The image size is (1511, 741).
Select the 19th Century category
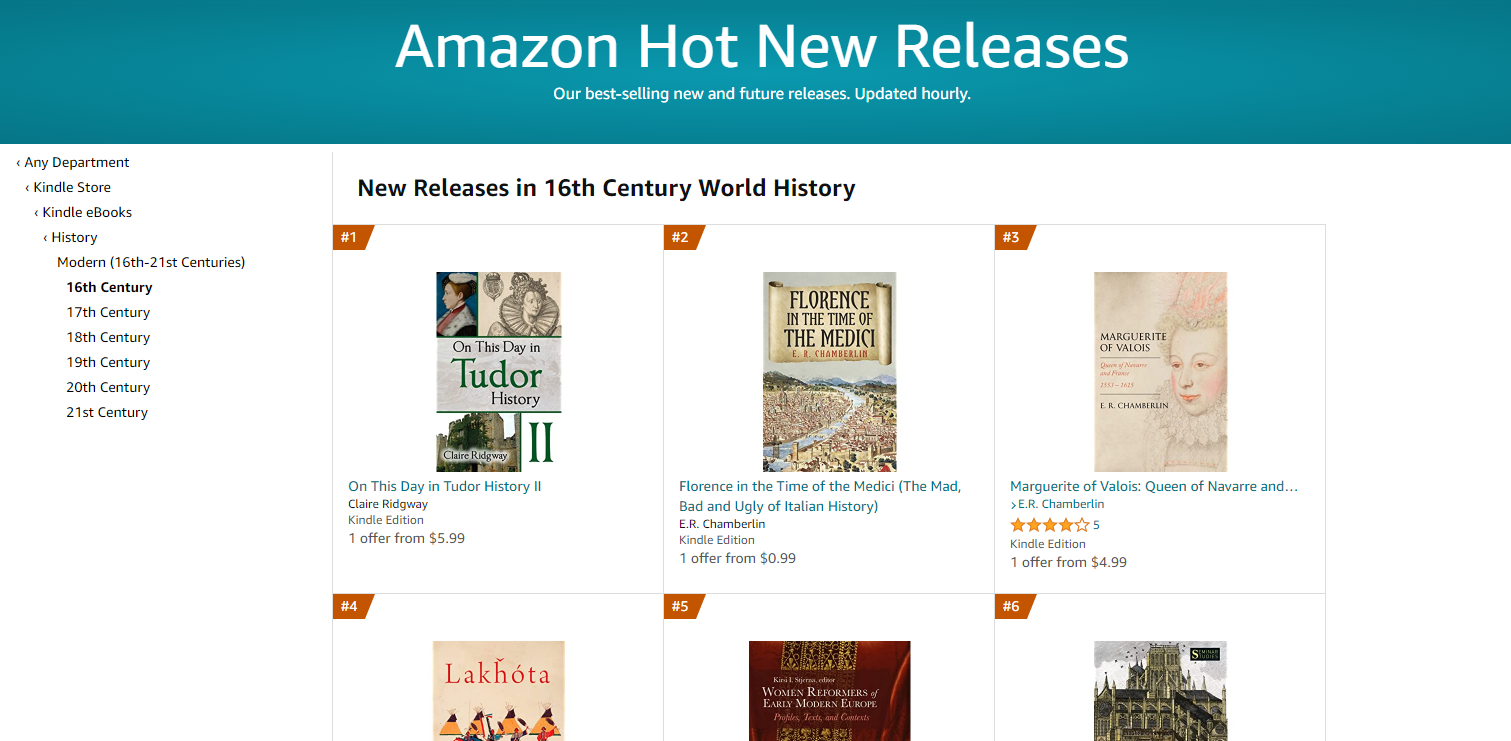tap(108, 362)
